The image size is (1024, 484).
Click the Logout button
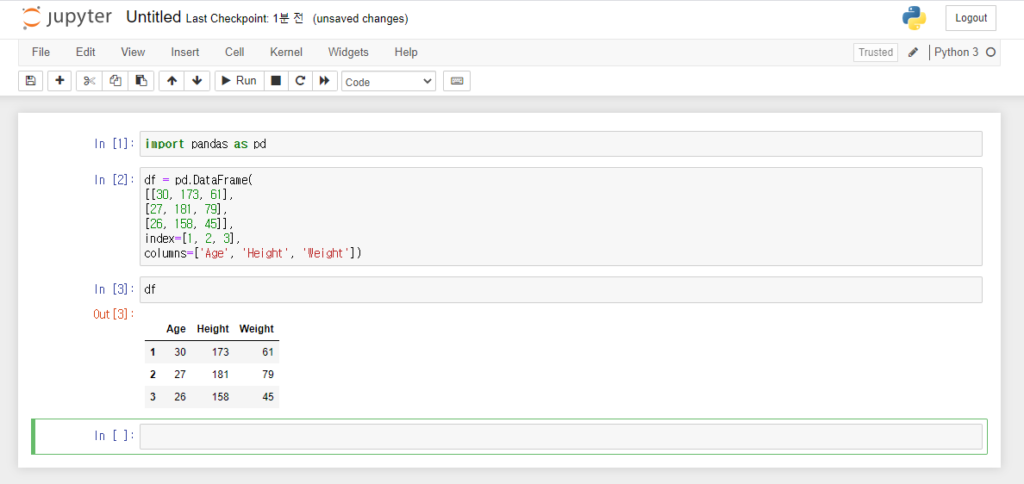[970, 18]
